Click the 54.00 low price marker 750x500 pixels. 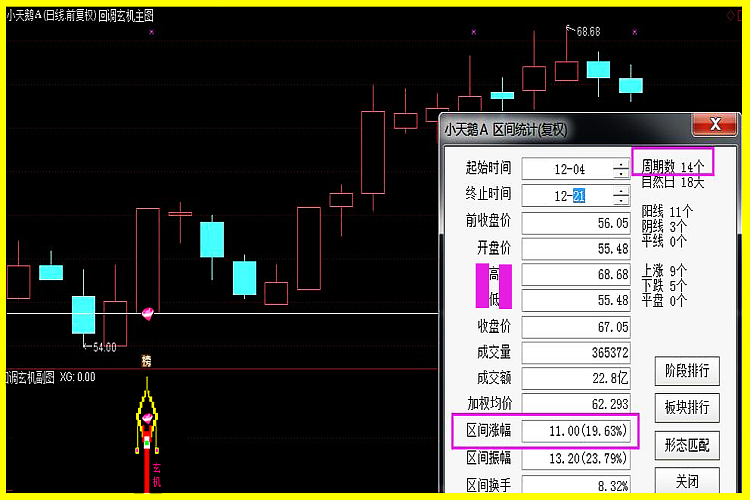point(102,347)
